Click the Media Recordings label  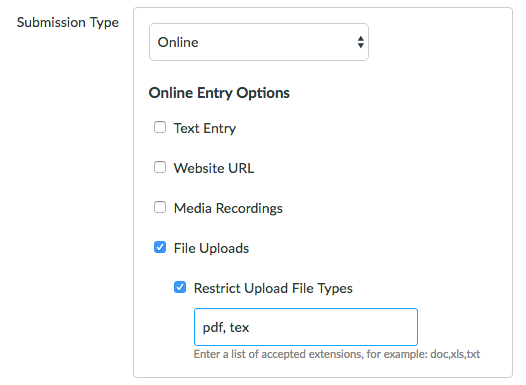point(228,208)
